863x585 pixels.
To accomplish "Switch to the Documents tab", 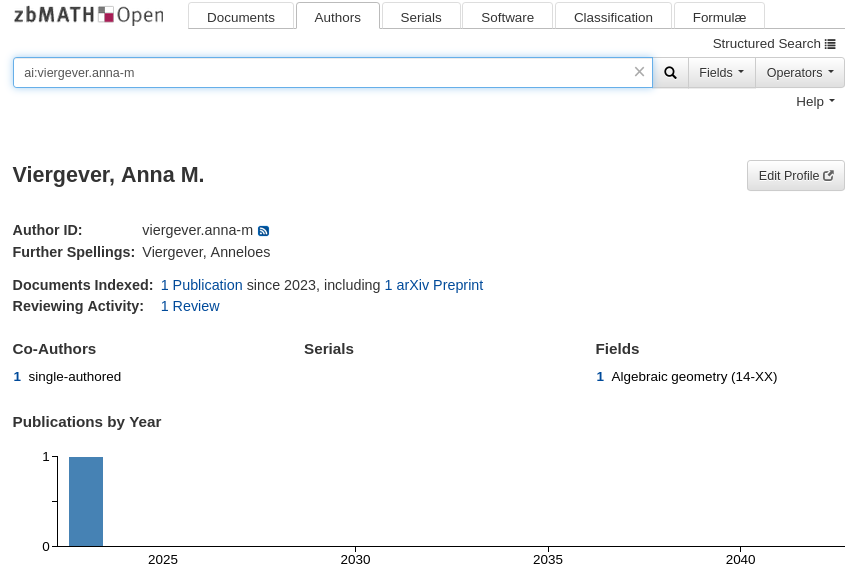I will 241,17.
